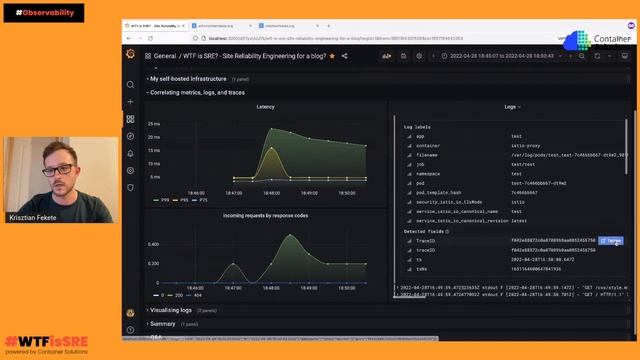The height and width of the screenshot is (360, 640).
Task: Click the logs panel vertical scrollbar
Action: pyautogui.click(x=626, y=147)
